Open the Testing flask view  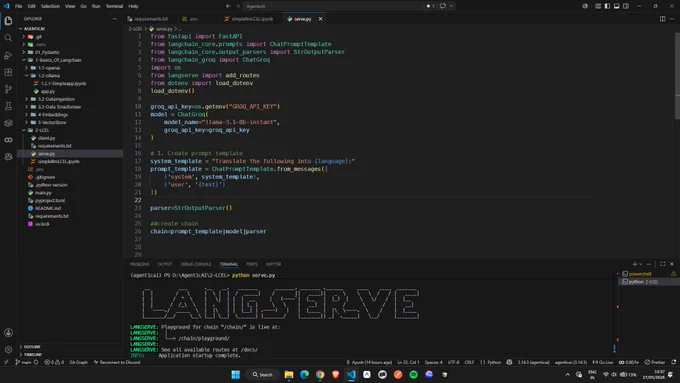[x=8, y=106]
